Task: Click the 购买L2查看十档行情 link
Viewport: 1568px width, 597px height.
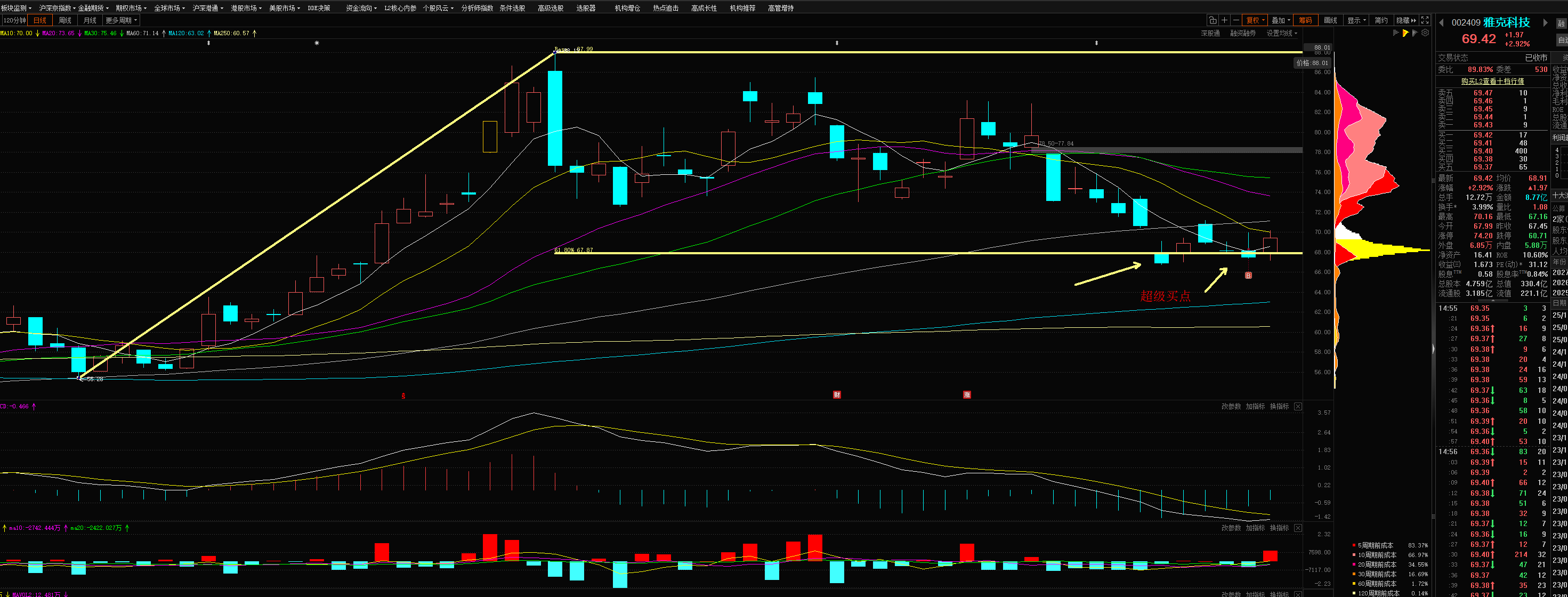Action: [x=1492, y=81]
